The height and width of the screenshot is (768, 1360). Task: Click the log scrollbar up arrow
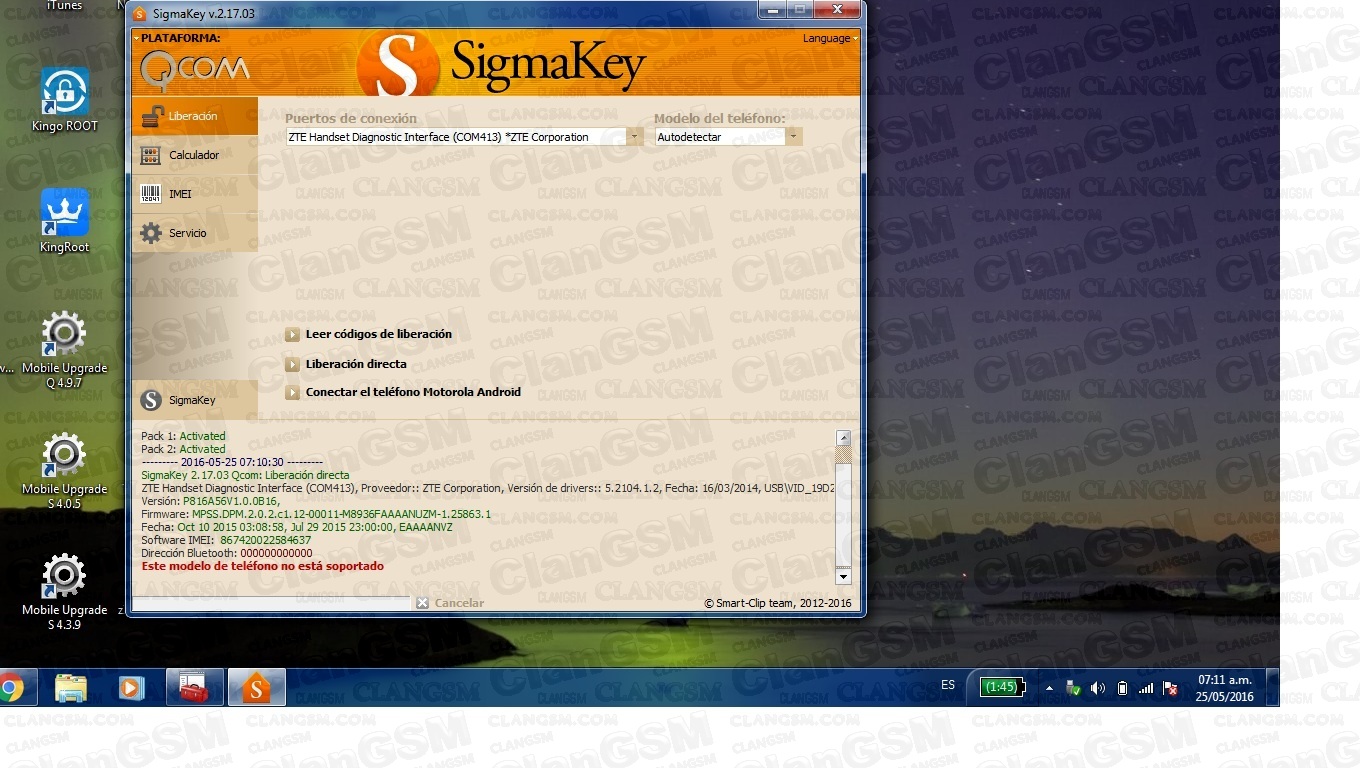coord(843,438)
